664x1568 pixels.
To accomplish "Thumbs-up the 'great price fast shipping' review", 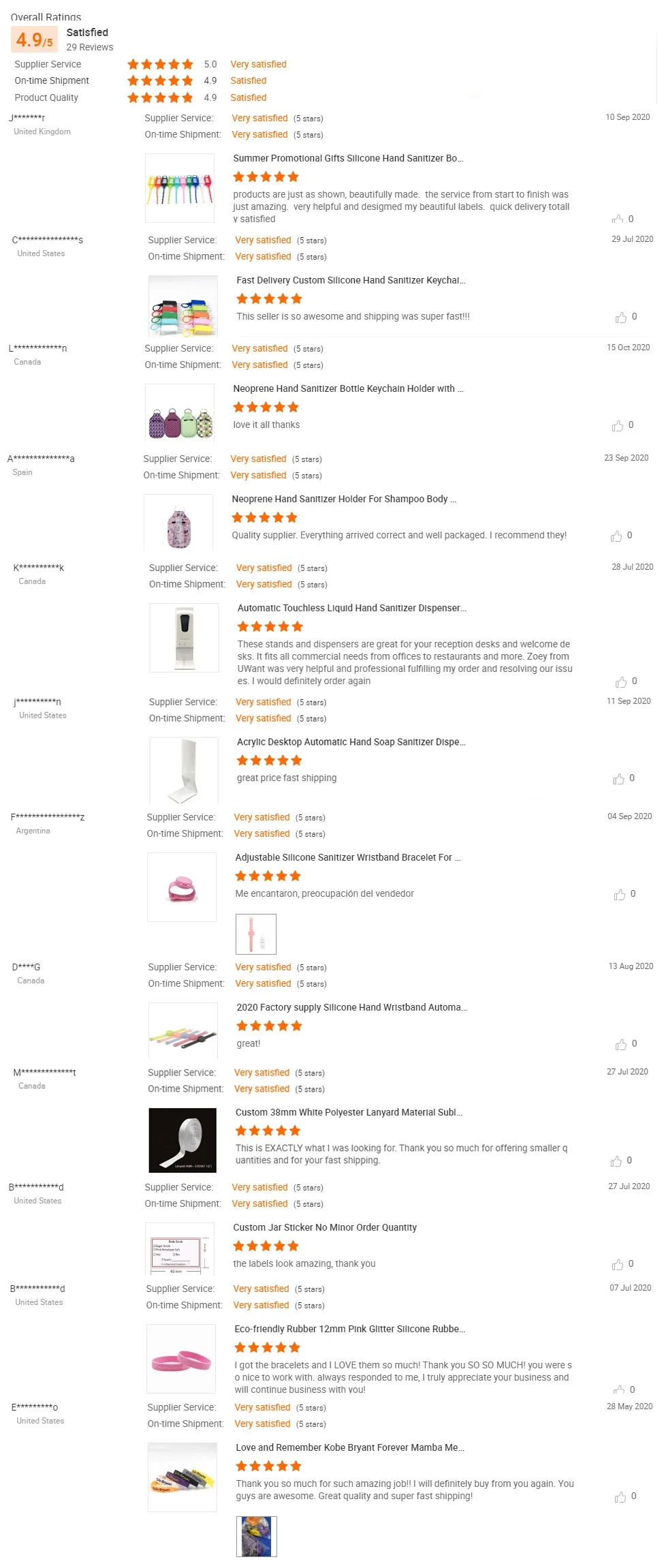I will 618,779.
